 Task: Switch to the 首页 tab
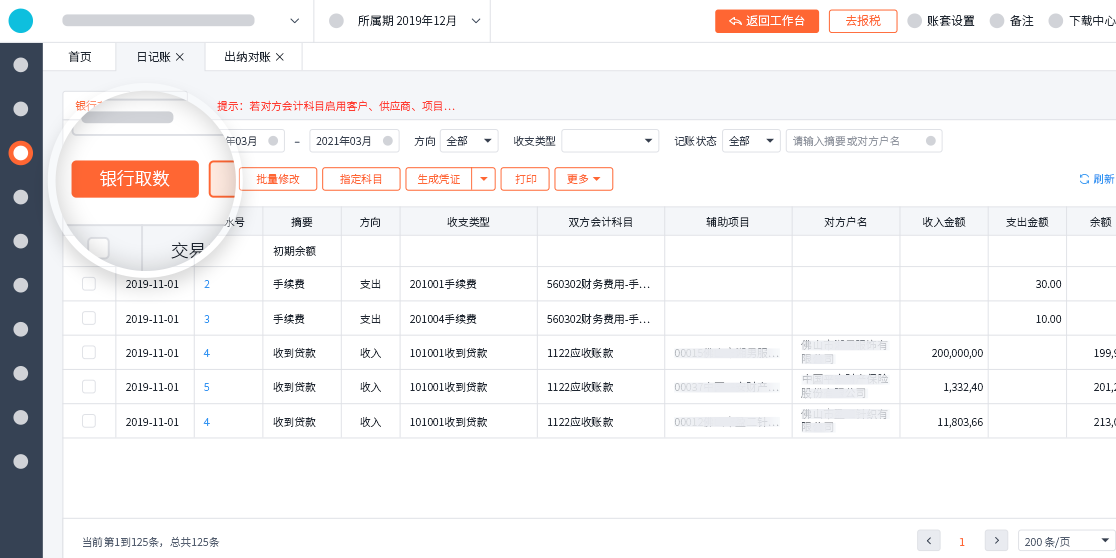pos(80,57)
